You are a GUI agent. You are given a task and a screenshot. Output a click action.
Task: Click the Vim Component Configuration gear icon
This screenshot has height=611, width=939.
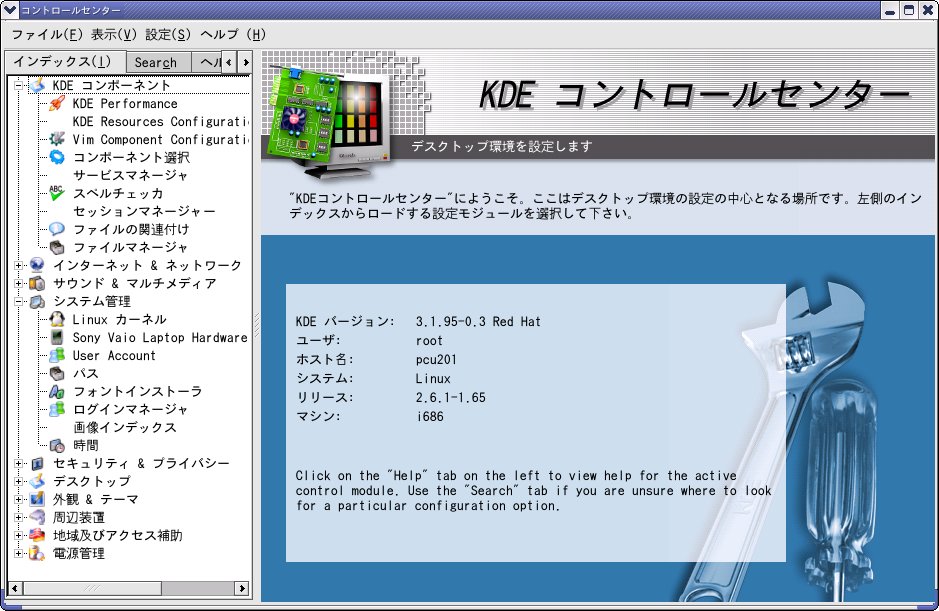(x=57, y=140)
